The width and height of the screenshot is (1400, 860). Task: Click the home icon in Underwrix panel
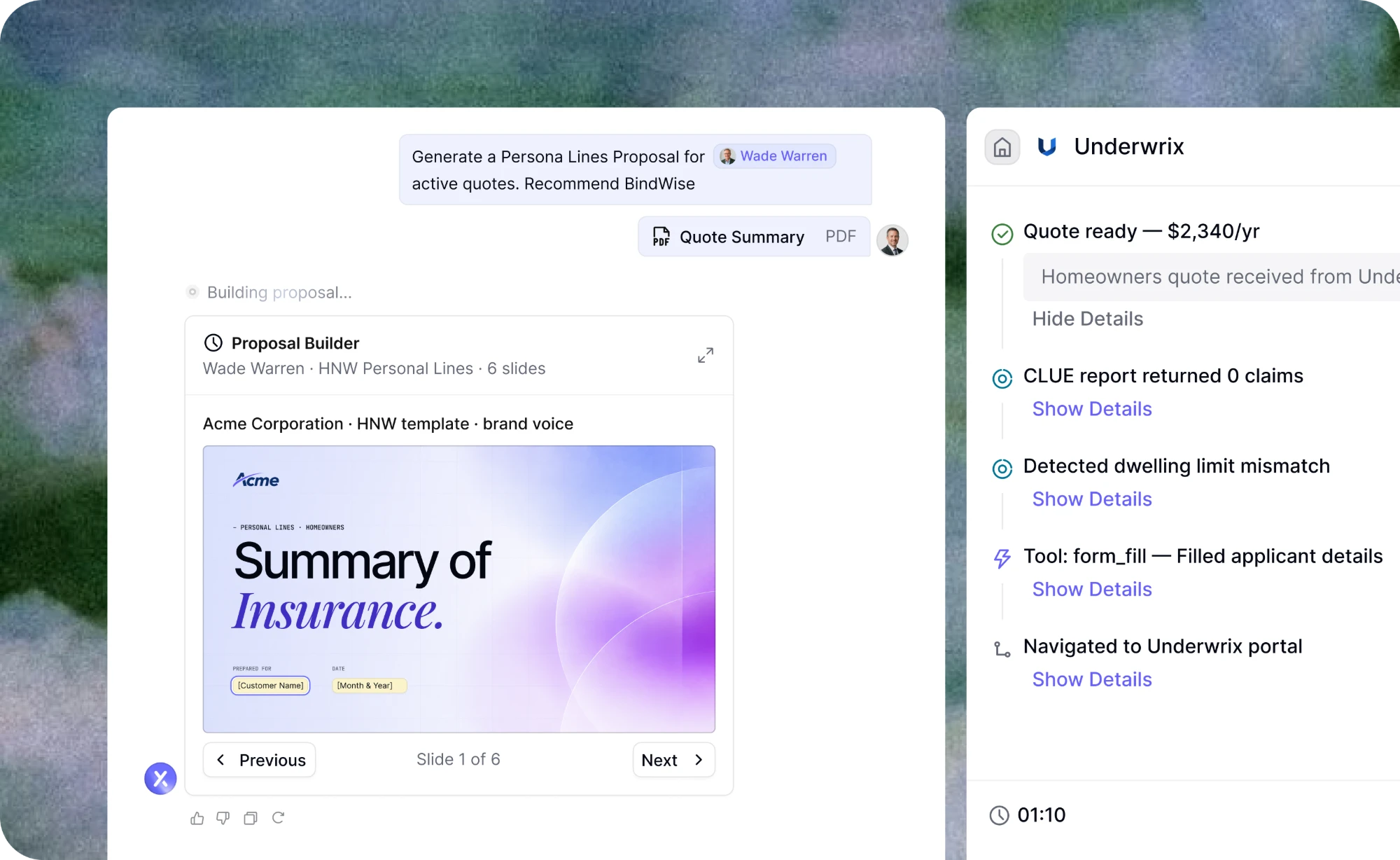1002,147
